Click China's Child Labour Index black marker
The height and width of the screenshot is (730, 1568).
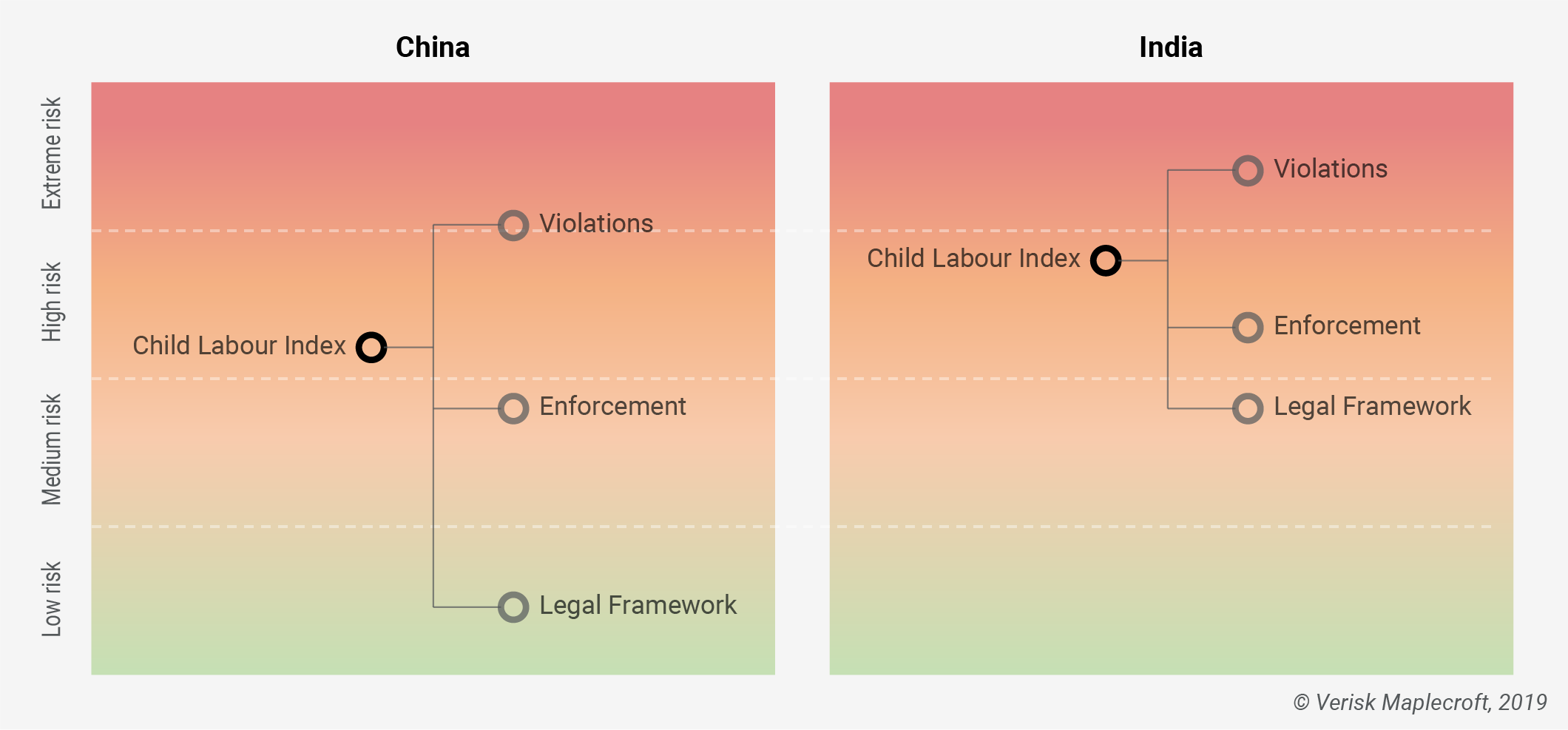coord(371,347)
